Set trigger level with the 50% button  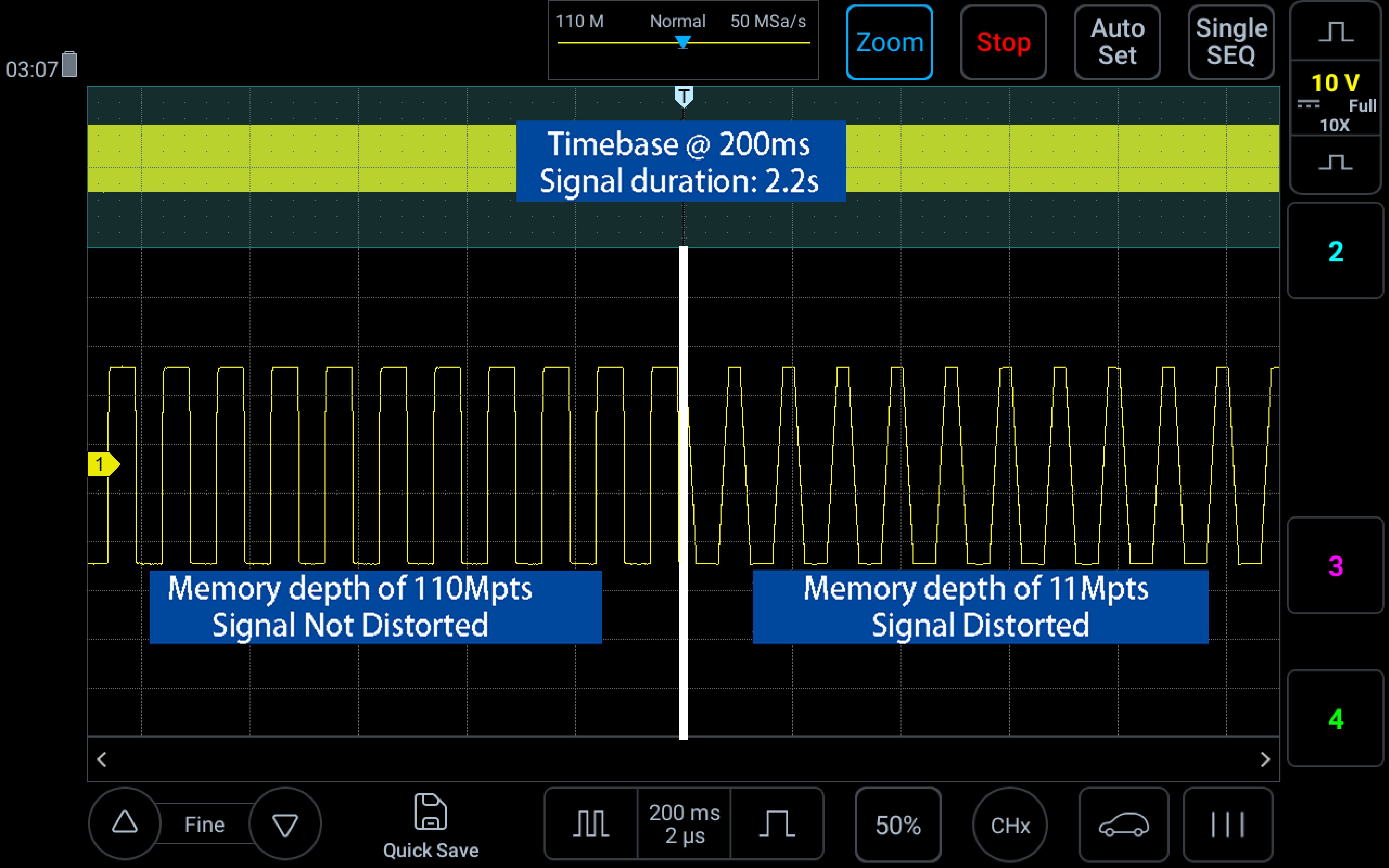coord(898,825)
